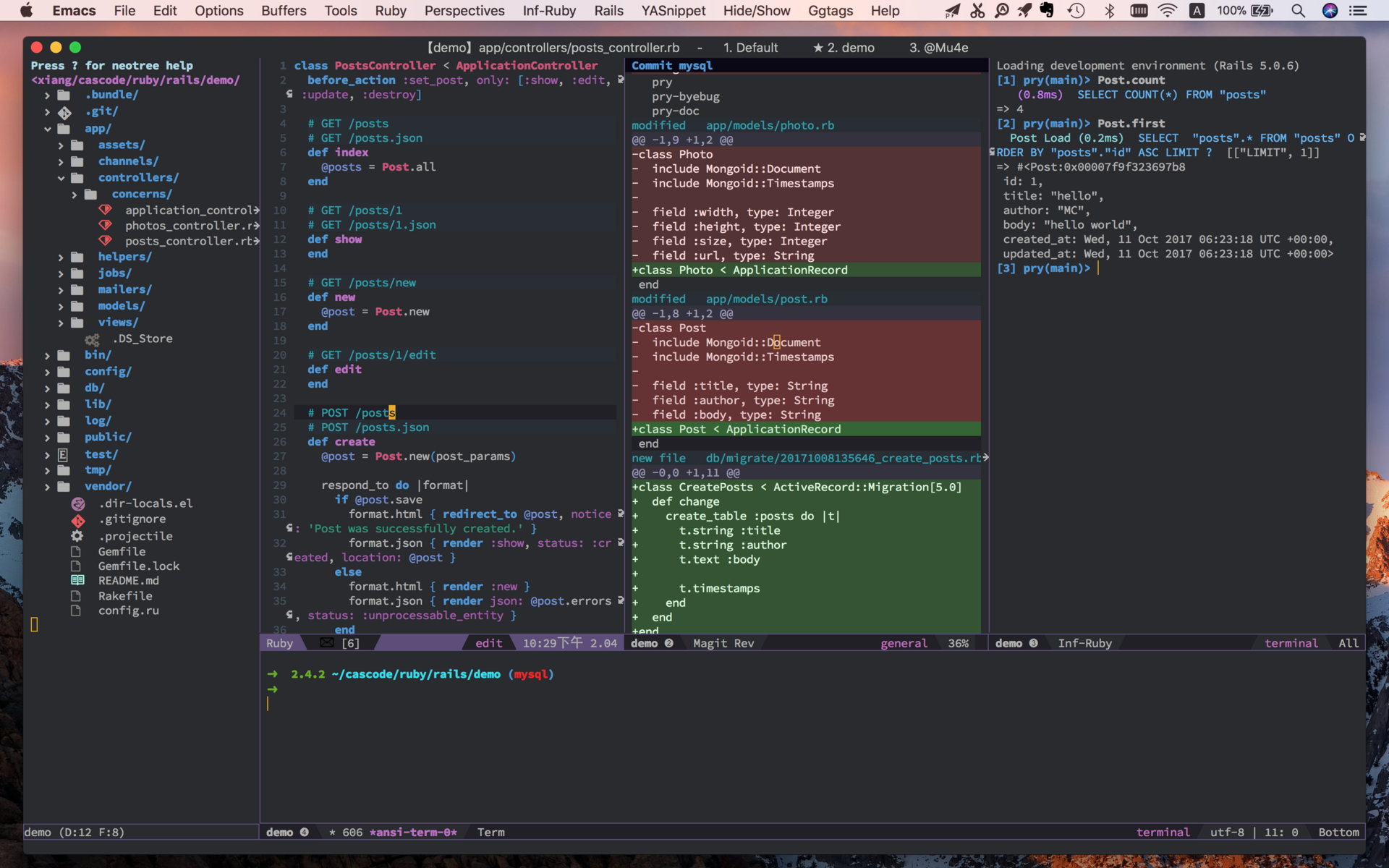Viewport: 1389px width, 868px height.
Task: Click the battery 100% indicator
Action: click(1244, 10)
